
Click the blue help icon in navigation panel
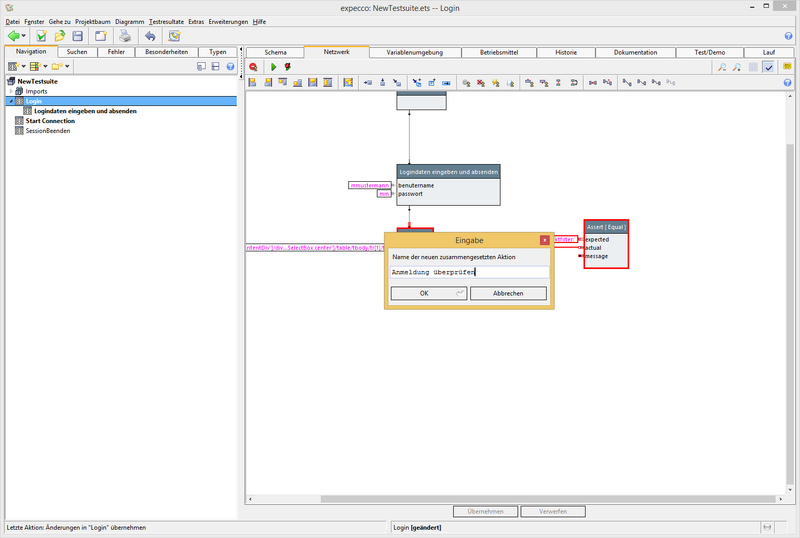point(230,67)
